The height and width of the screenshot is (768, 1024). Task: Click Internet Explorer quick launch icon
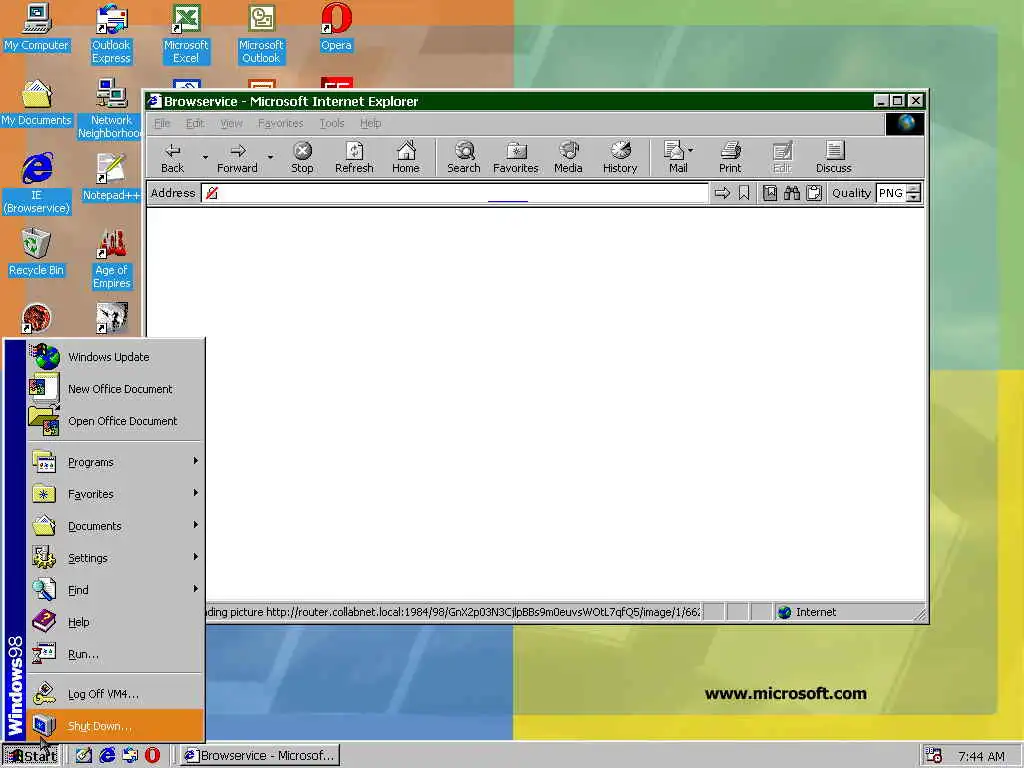[107, 755]
